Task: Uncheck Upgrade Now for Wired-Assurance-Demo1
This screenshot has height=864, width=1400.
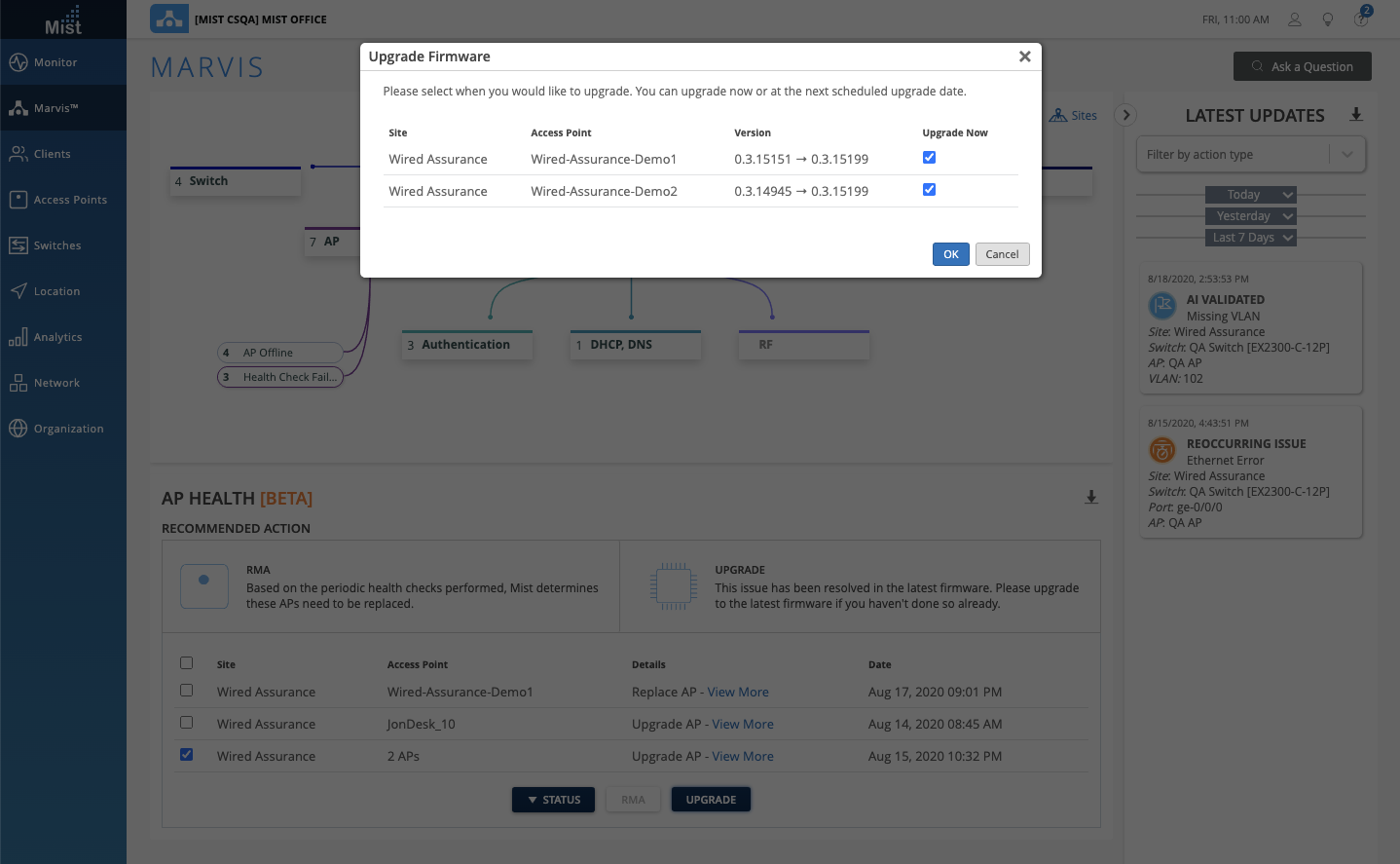Action: click(929, 158)
